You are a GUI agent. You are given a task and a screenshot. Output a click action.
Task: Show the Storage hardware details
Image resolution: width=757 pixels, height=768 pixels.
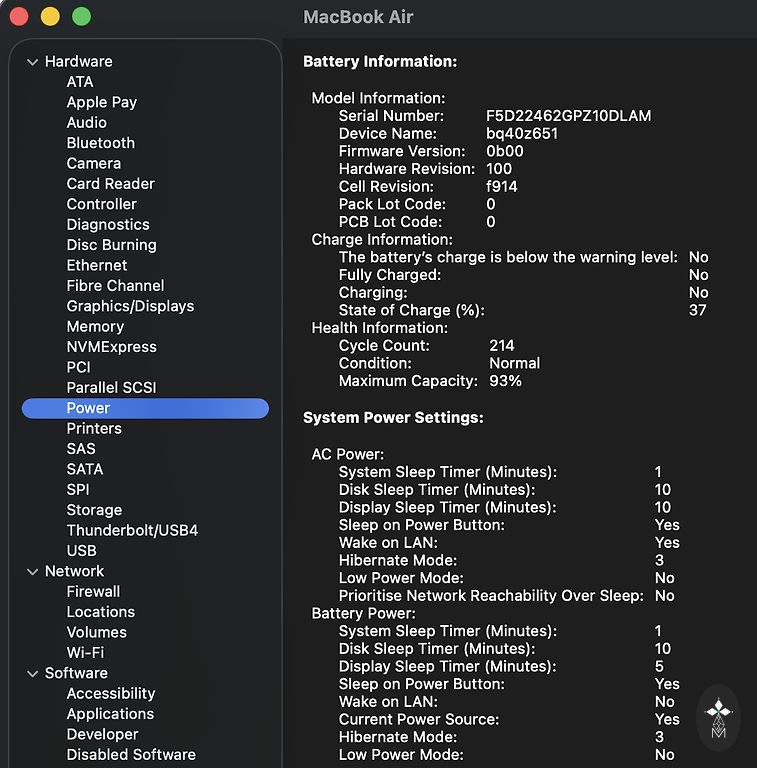click(x=94, y=510)
